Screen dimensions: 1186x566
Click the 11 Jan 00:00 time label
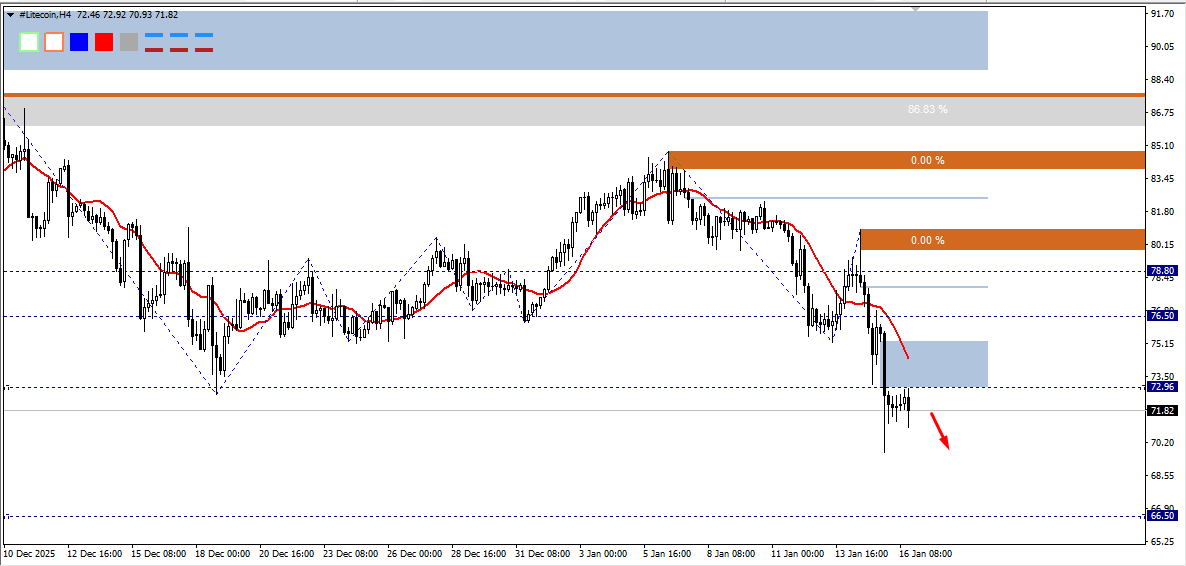(x=799, y=554)
